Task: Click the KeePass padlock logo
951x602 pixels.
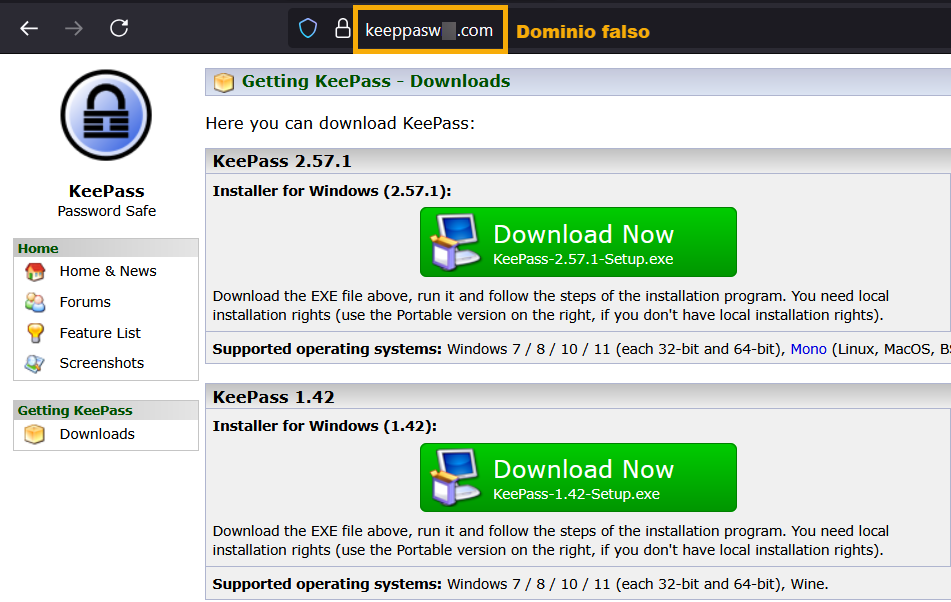Action: point(106,115)
